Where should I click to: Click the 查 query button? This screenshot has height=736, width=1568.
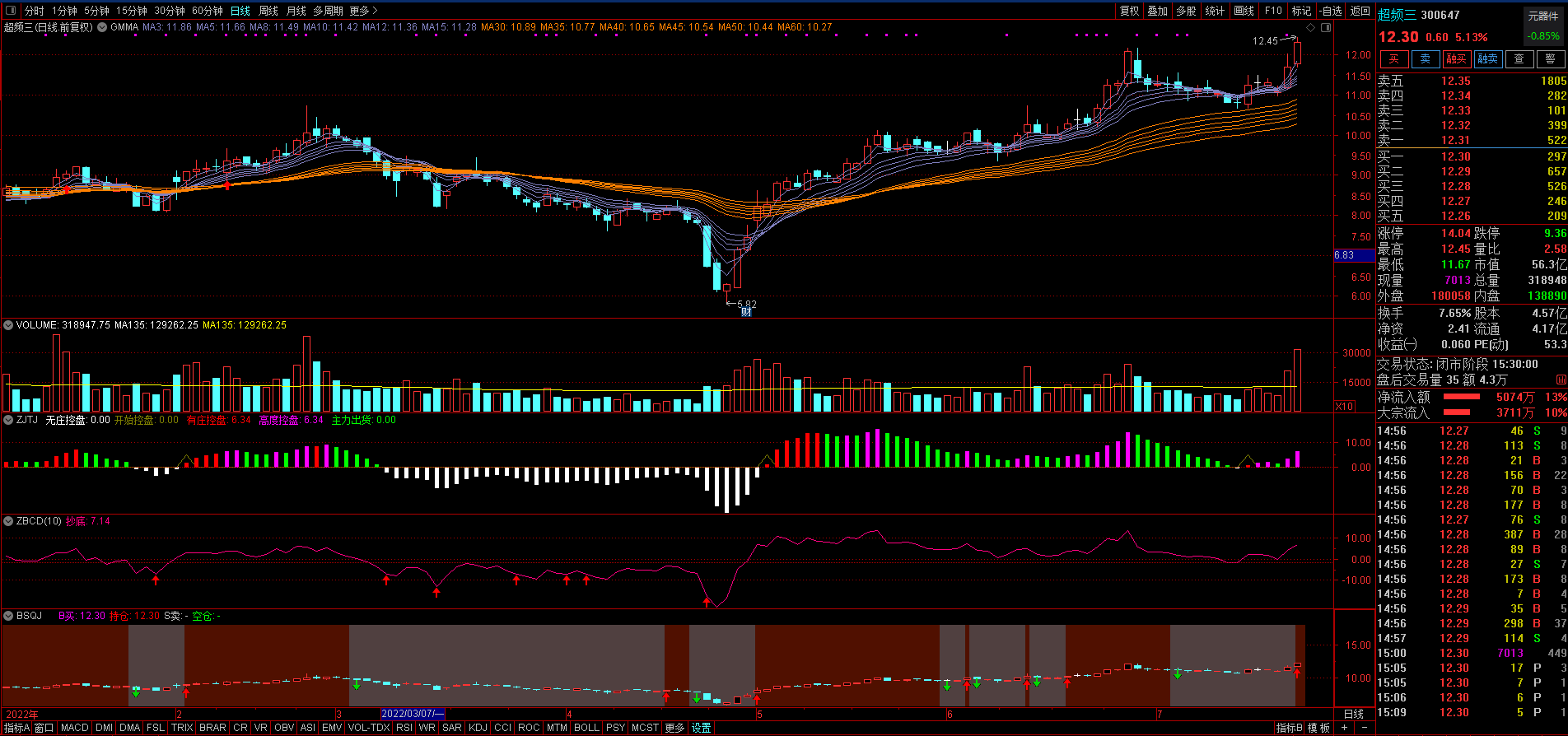click(1519, 59)
